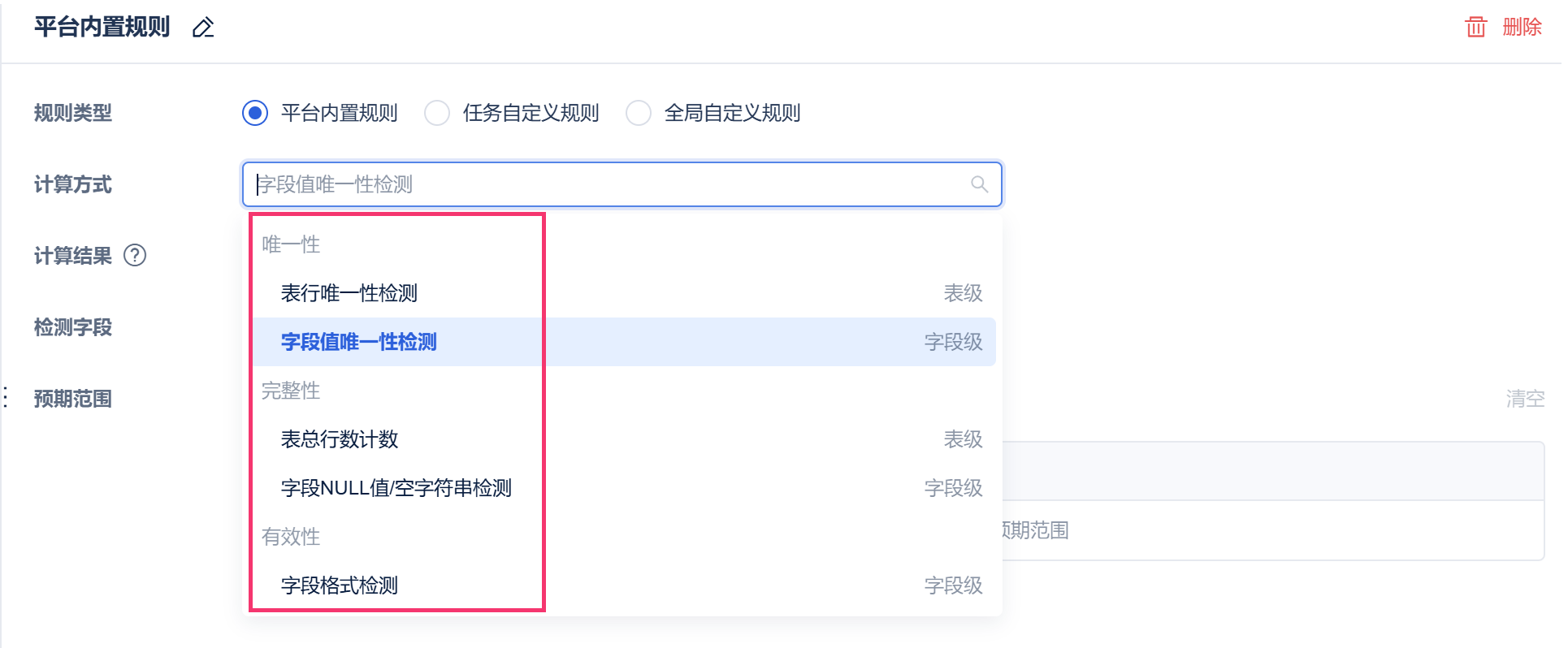The width and height of the screenshot is (1568, 648).
Task: Click the edit pencil icon beside 平台内置规则
Action: click(x=203, y=28)
